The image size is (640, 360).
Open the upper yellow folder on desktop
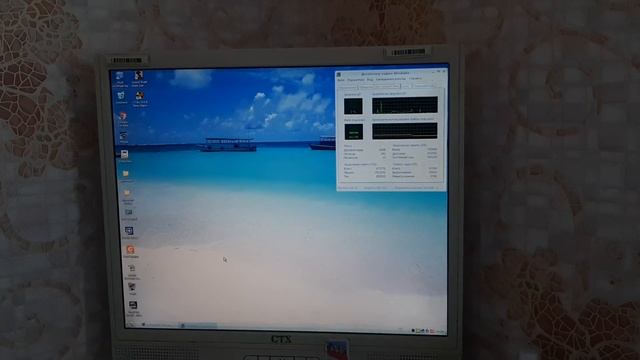126,174
